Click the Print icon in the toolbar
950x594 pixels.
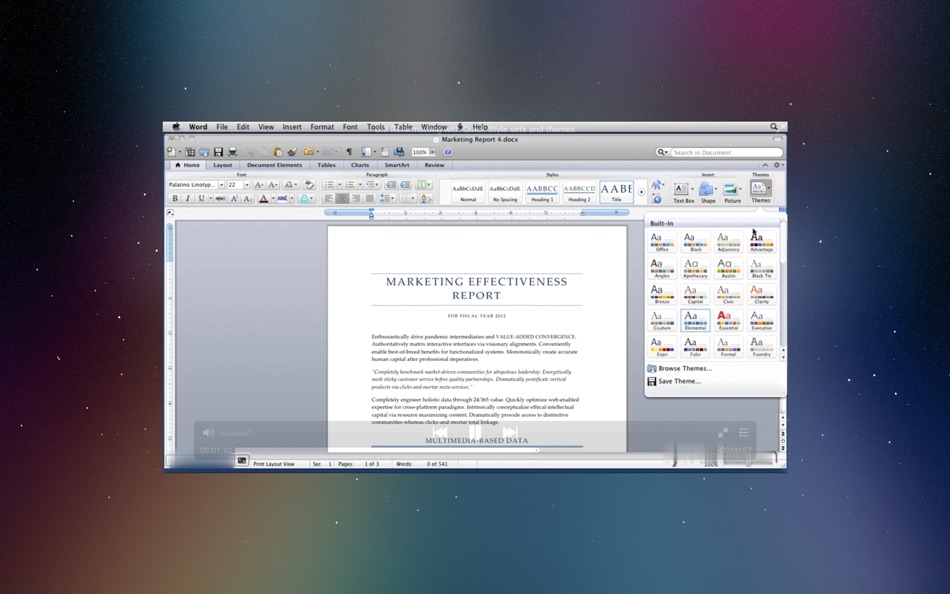[x=232, y=152]
